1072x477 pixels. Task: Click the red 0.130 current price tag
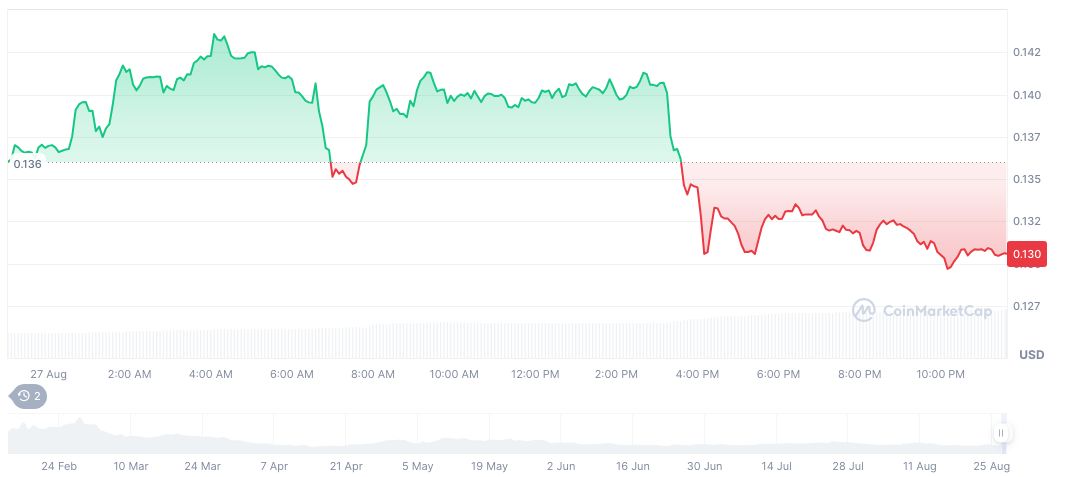coord(1027,255)
